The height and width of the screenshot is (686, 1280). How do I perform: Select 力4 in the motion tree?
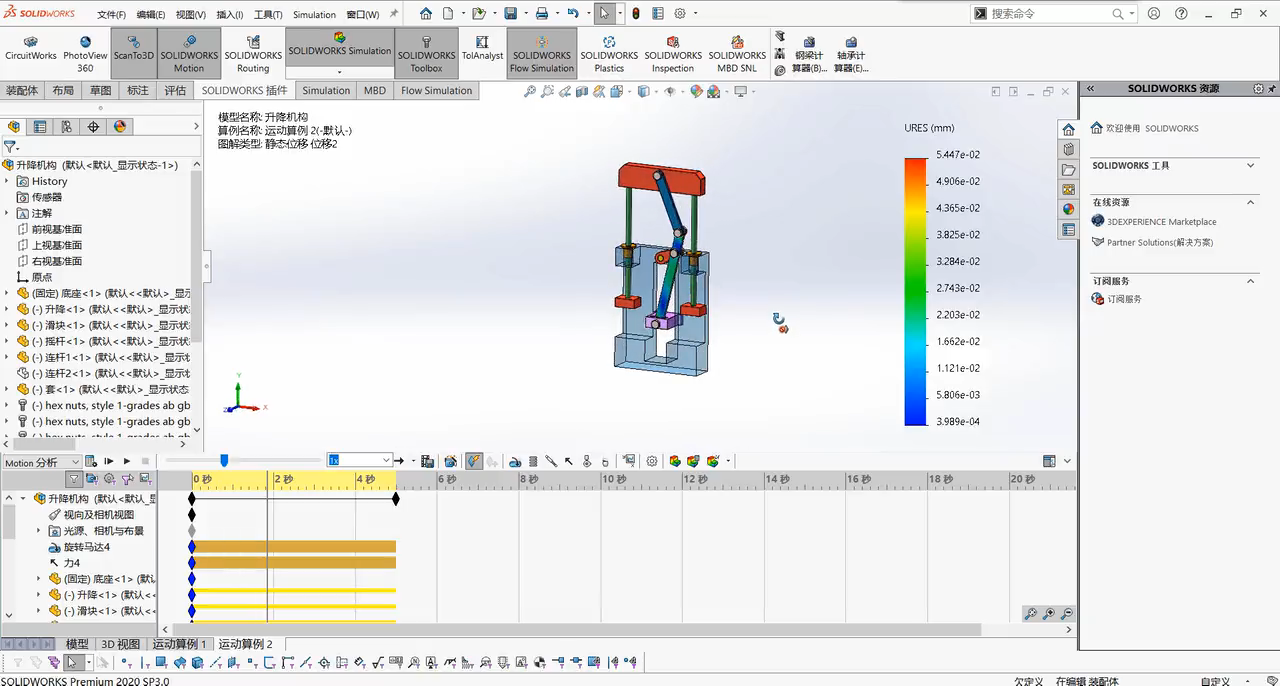(x=72, y=563)
